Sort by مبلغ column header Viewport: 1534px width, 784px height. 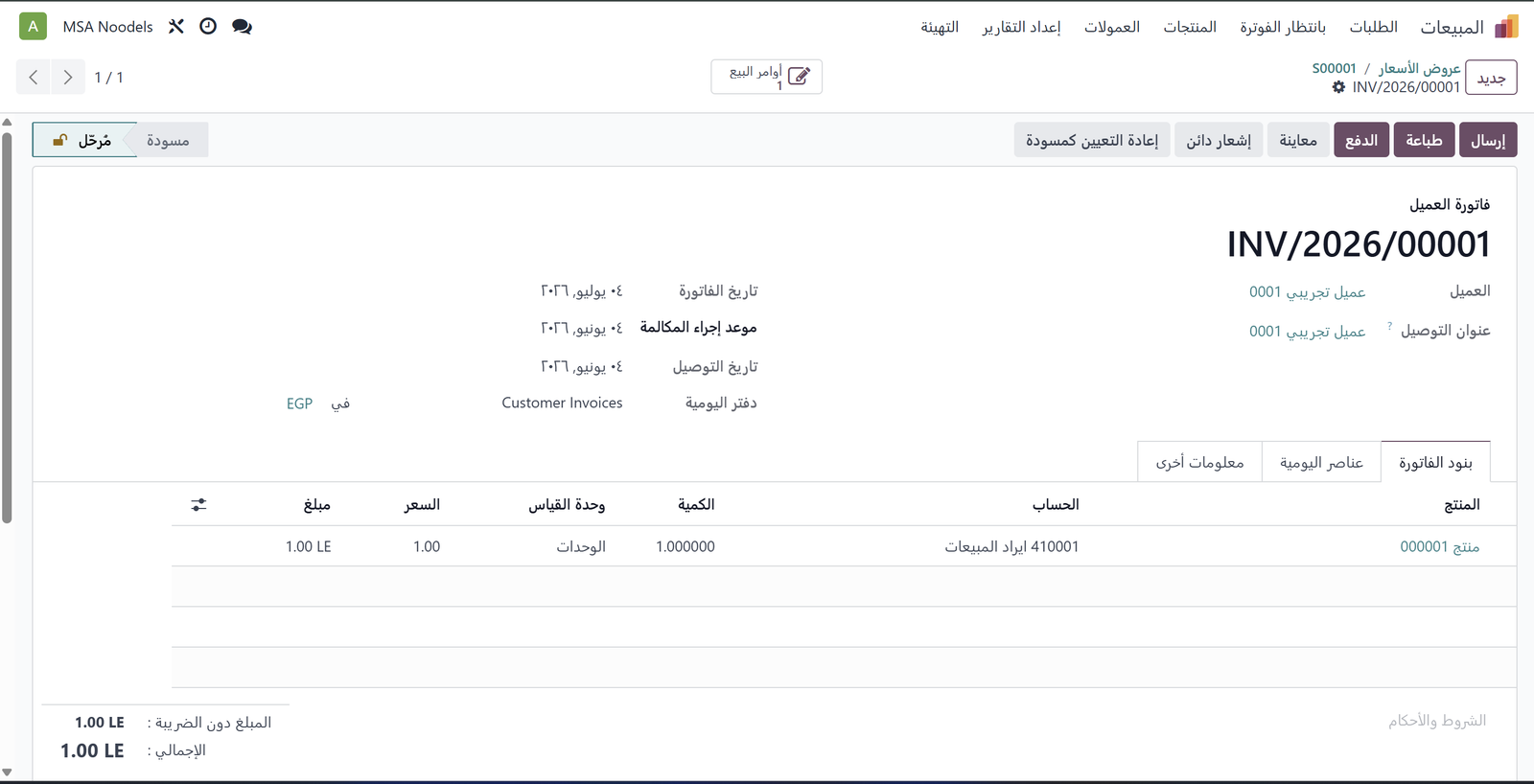coord(317,504)
